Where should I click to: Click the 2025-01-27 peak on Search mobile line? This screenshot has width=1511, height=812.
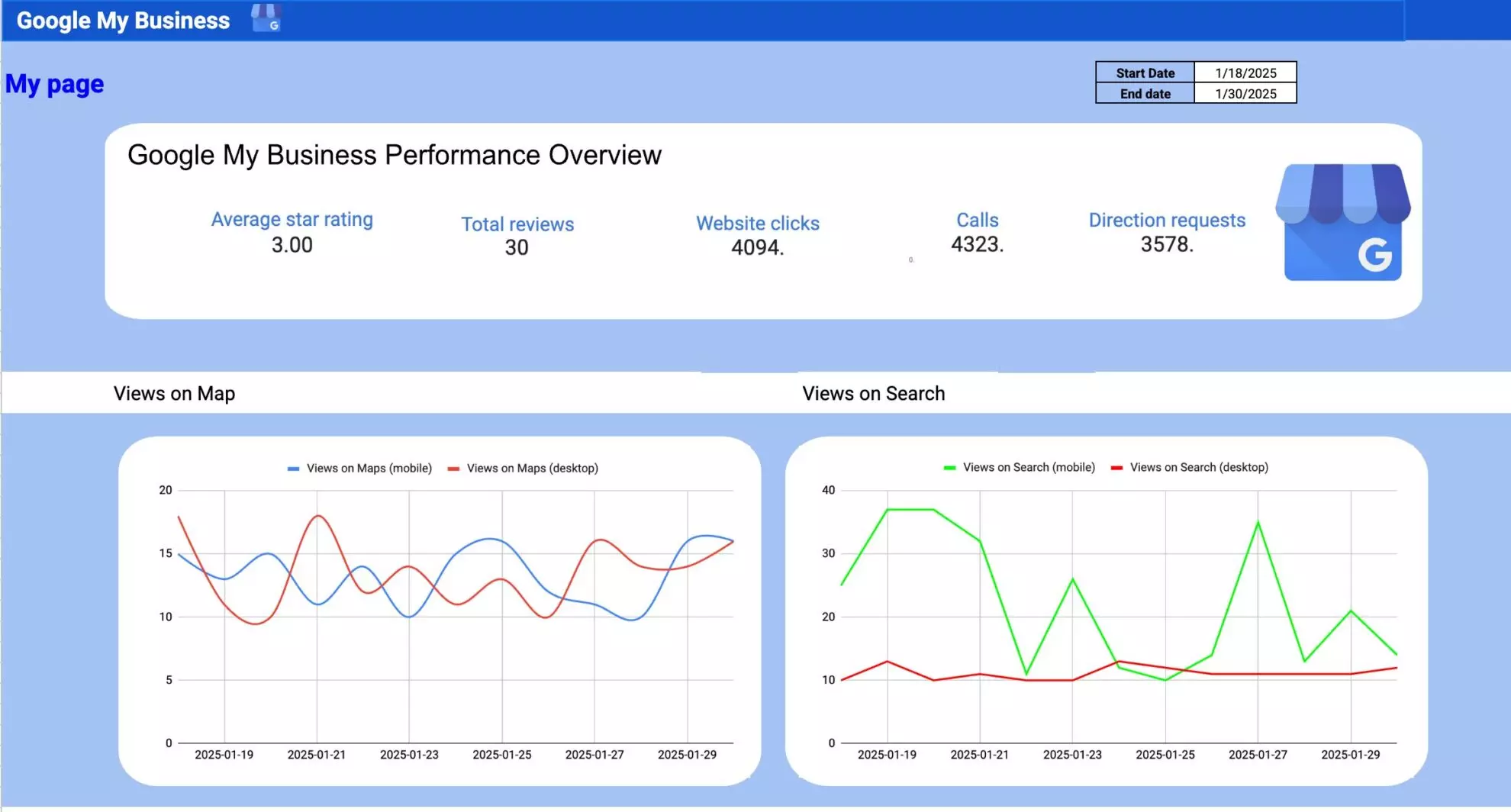(1258, 522)
